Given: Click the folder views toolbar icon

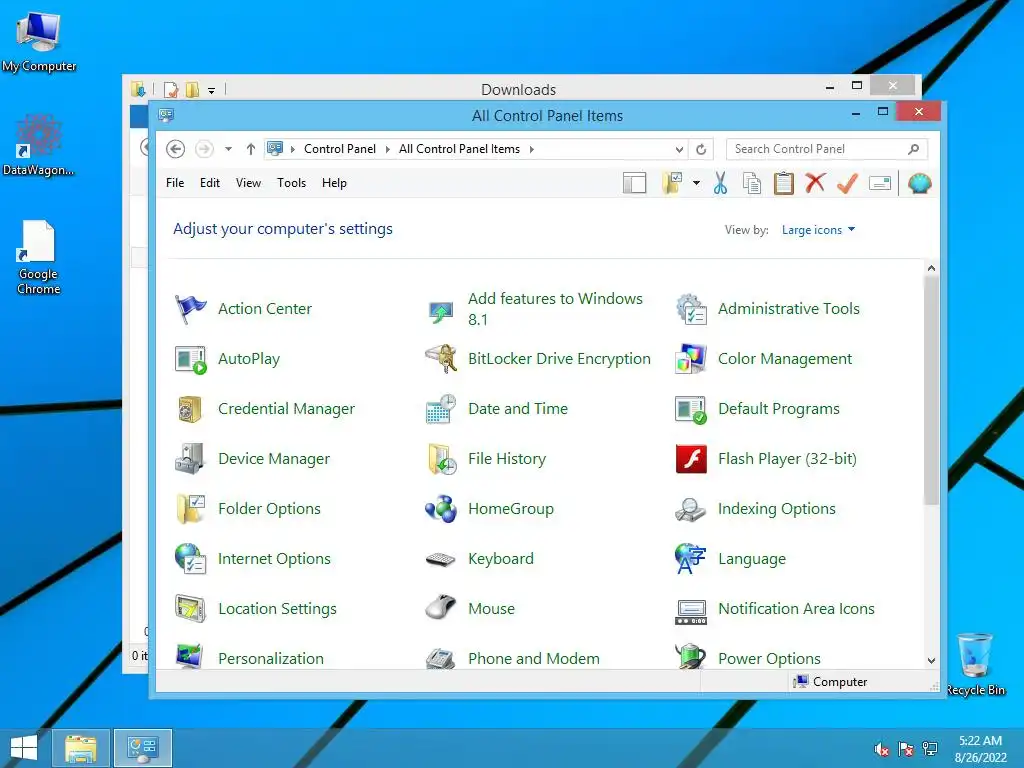Looking at the screenshot, I should click(671, 184).
